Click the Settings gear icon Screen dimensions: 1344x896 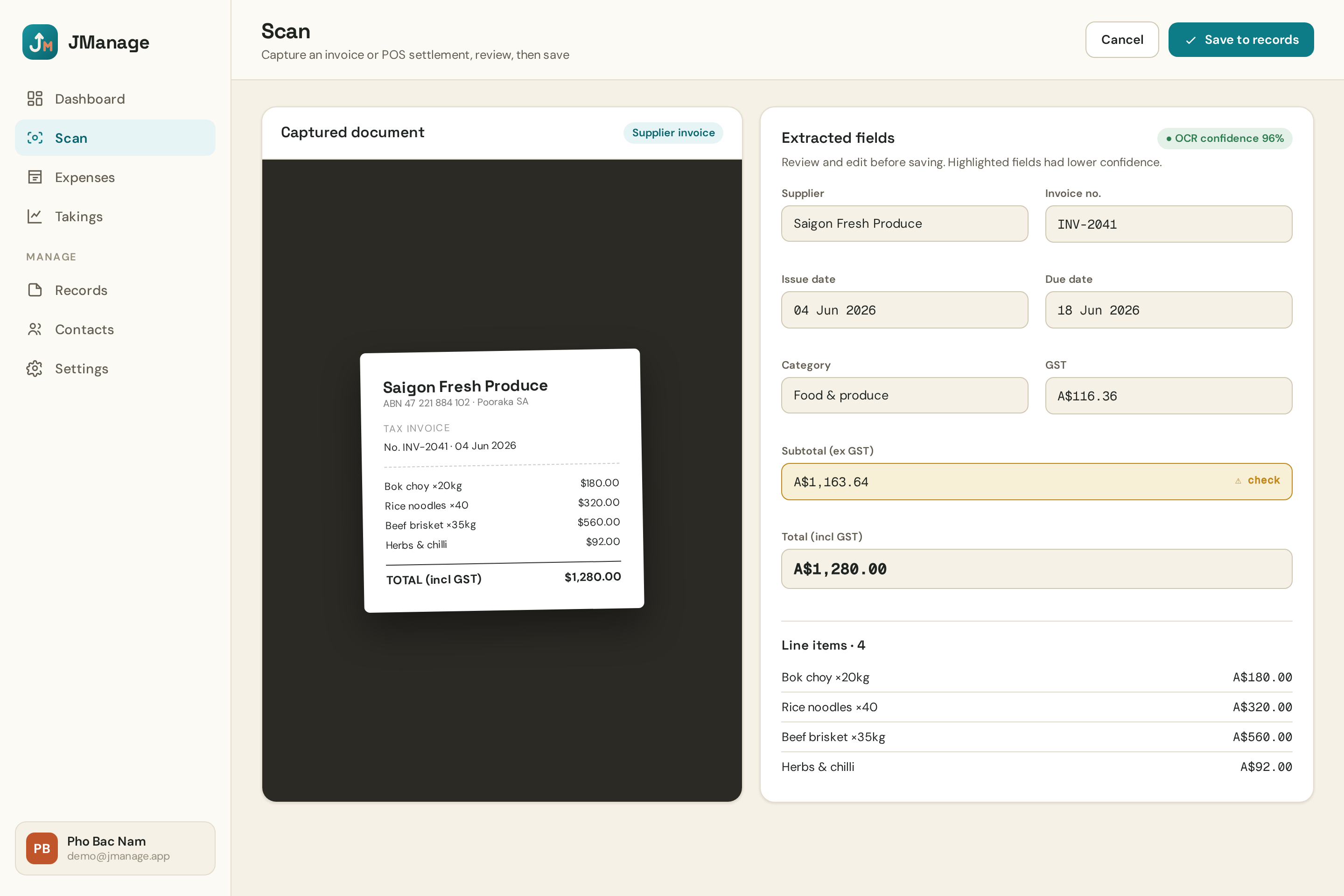35,369
